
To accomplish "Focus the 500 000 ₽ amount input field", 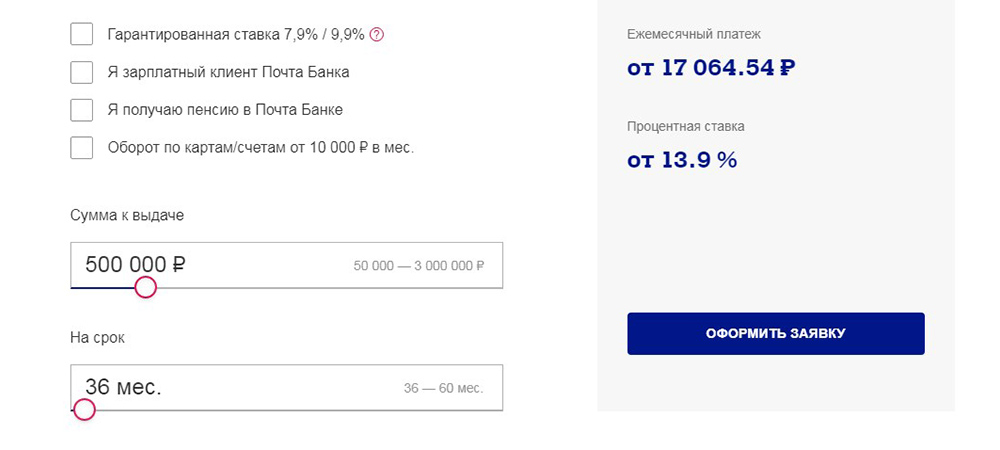I will click(286, 265).
